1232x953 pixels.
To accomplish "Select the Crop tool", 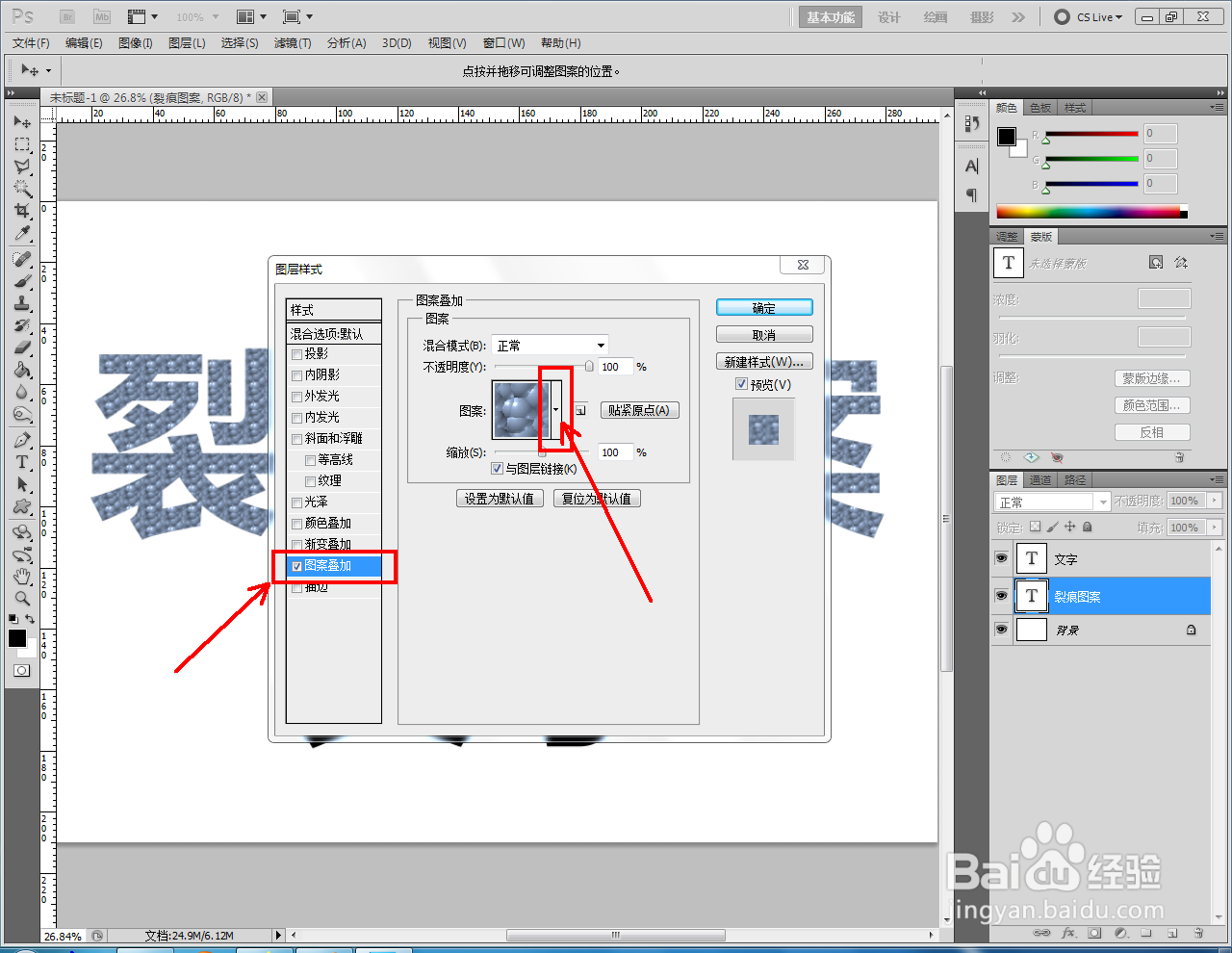I will 21,210.
